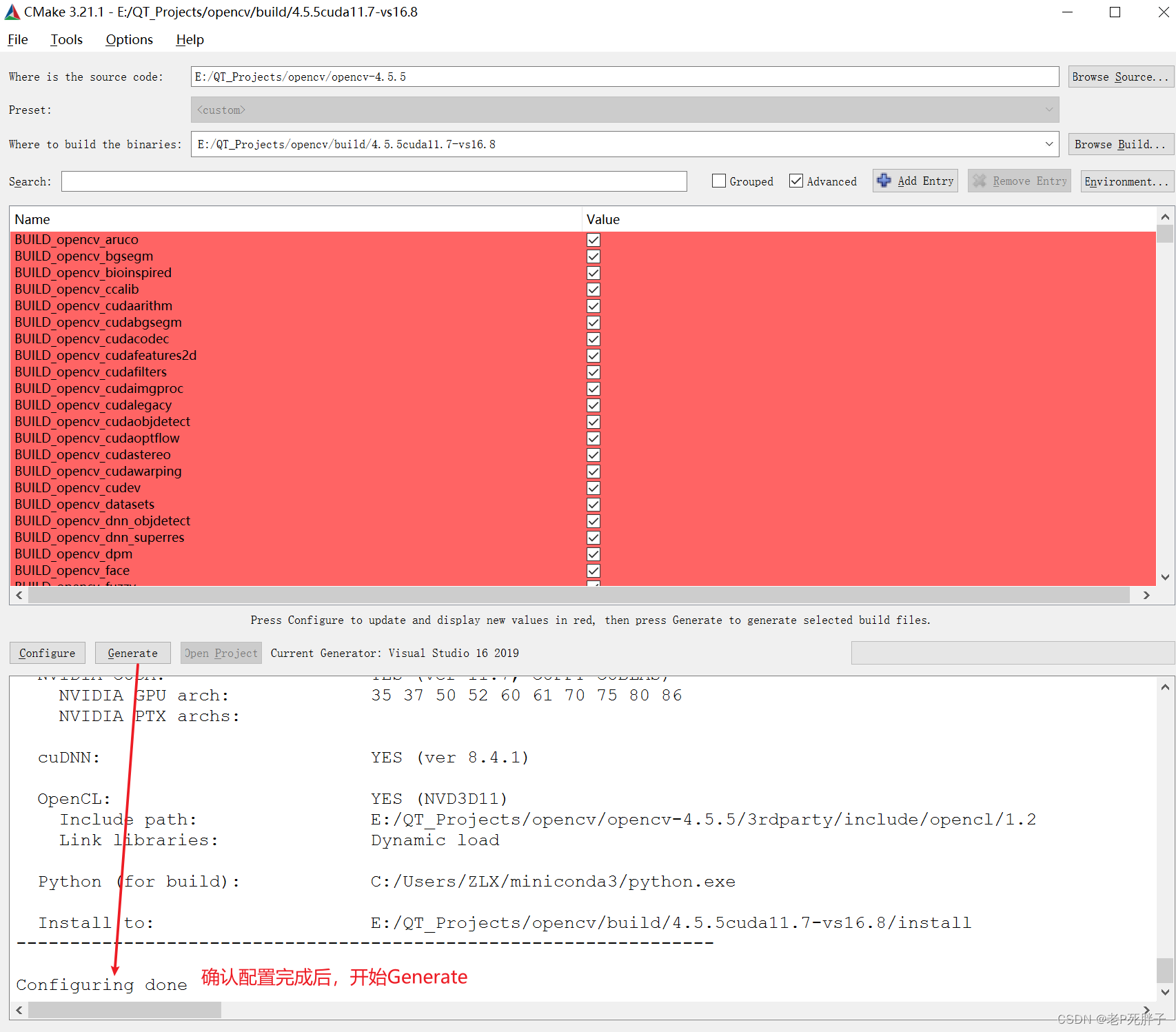This screenshot has width=1176, height=1032.
Task: Enable the Grouped checkbox
Action: 718,181
